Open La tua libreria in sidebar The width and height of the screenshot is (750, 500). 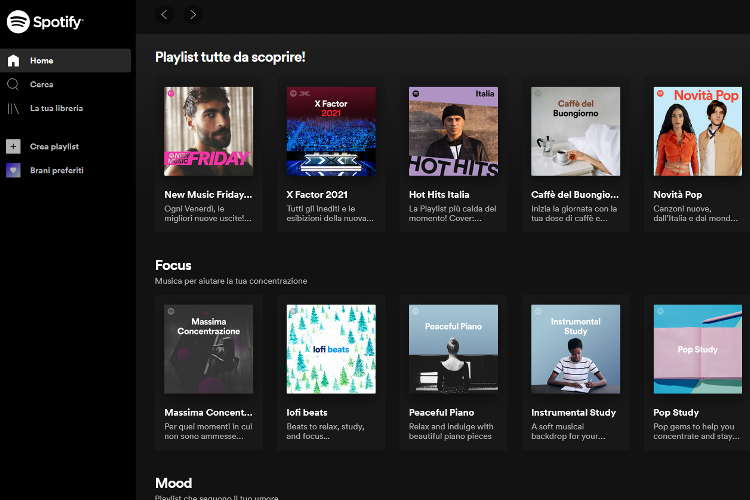coord(56,108)
